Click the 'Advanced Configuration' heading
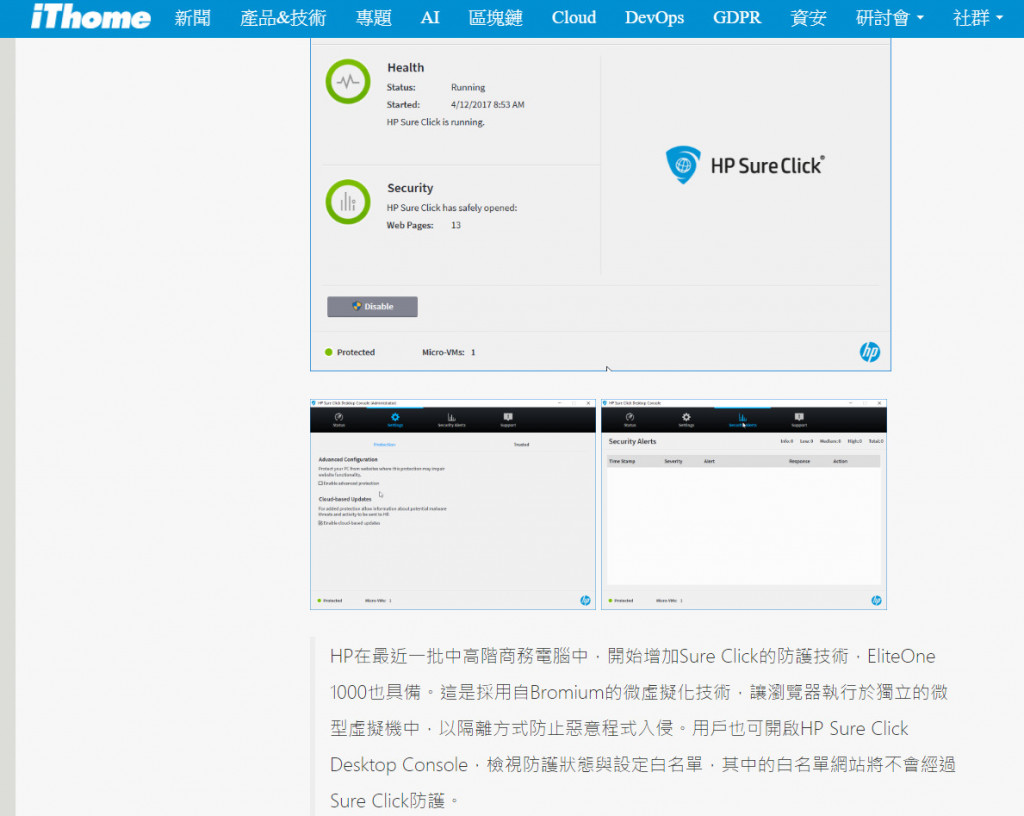Viewport: 1024px width, 816px height. coord(348,460)
